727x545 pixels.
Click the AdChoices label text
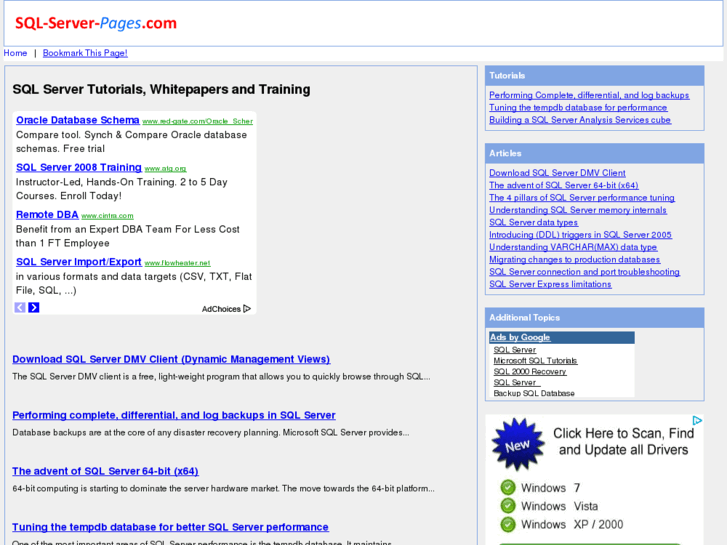click(x=221, y=309)
